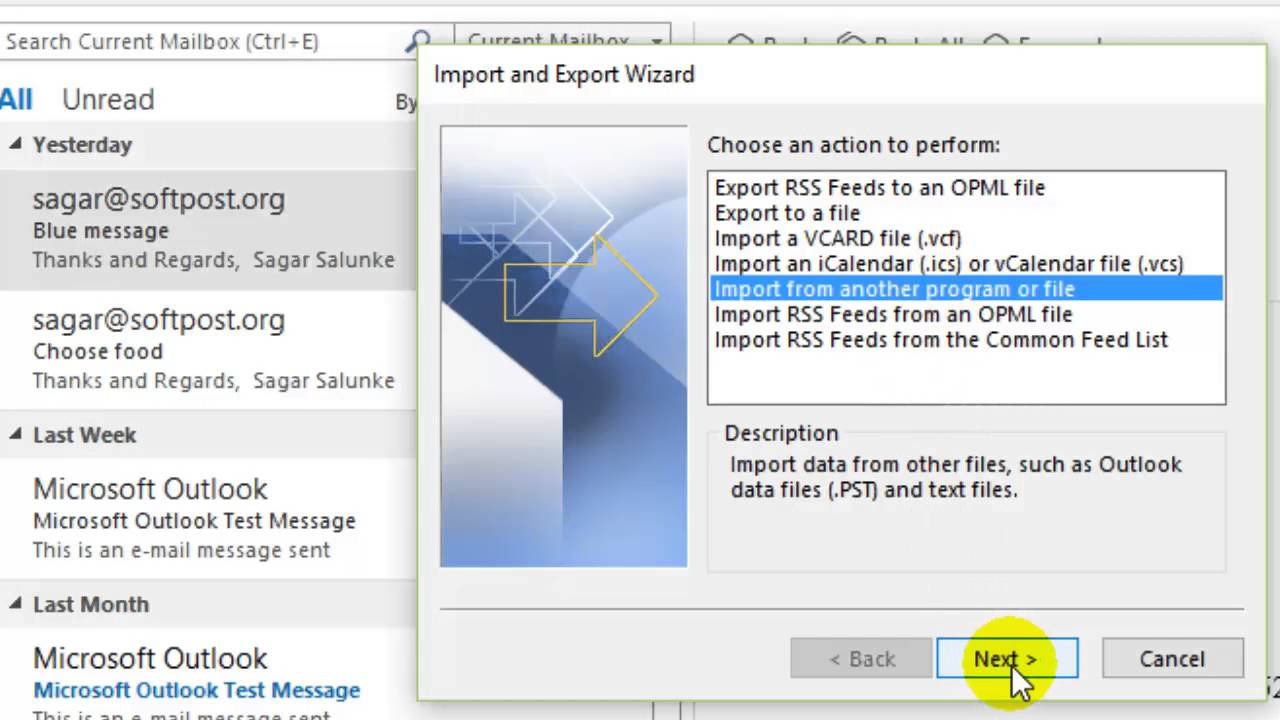Collapse the Yesterday group
Image resolution: width=1280 pixels, height=720 pixels.
(15, 144)
